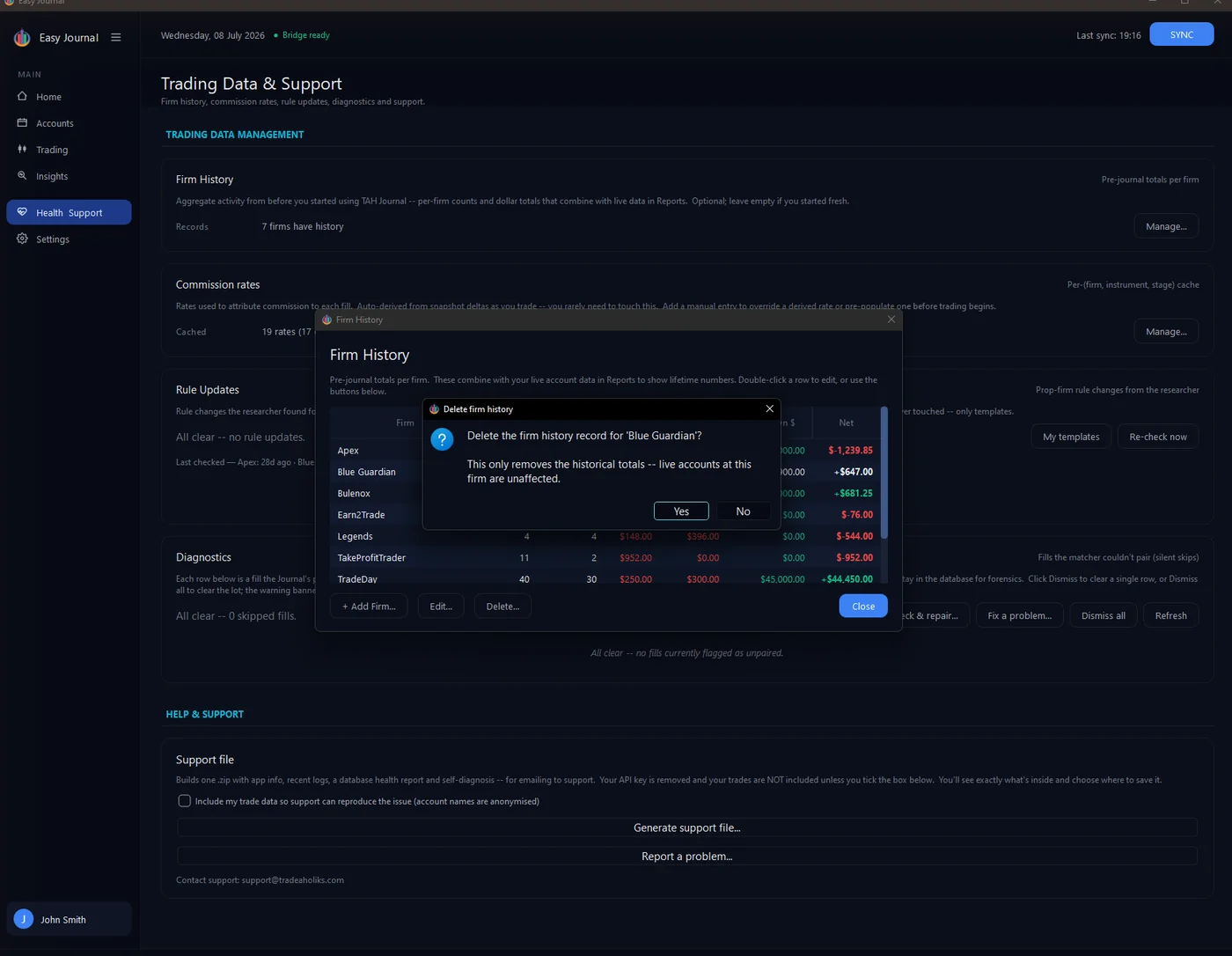Click Dismiss all button

click(x=1104, y=615)
